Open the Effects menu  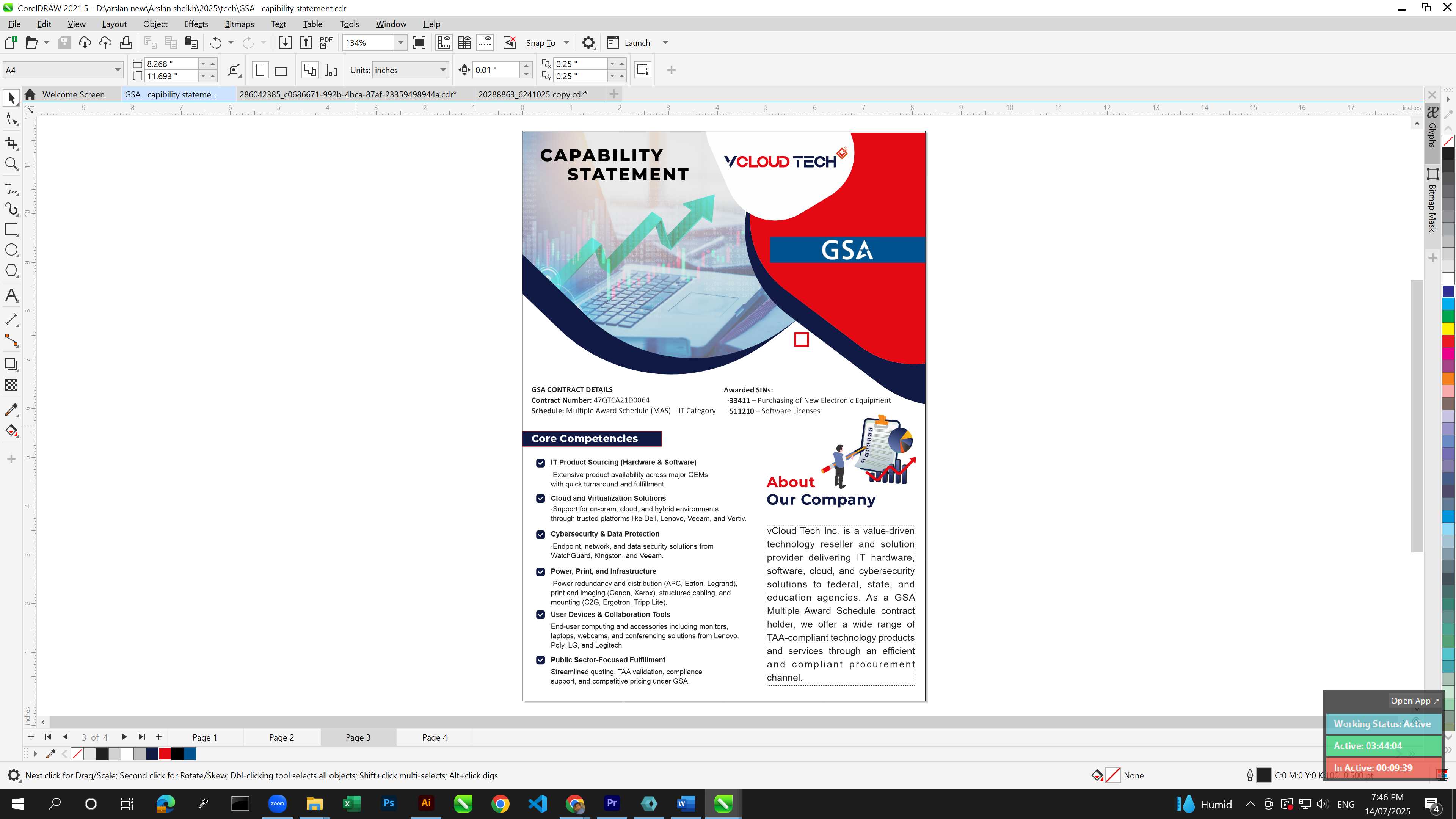click(x=196, y=24)
